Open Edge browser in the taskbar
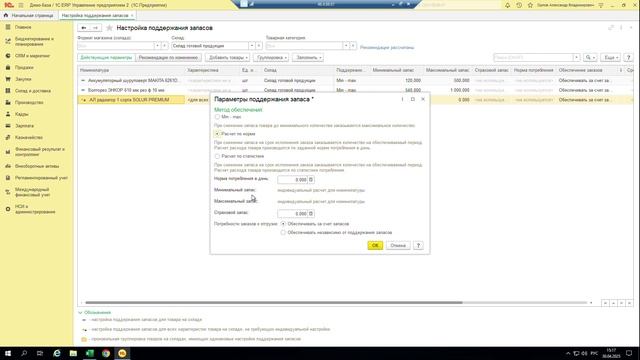Viewport: 640px width, 360px height. [57, 353]
